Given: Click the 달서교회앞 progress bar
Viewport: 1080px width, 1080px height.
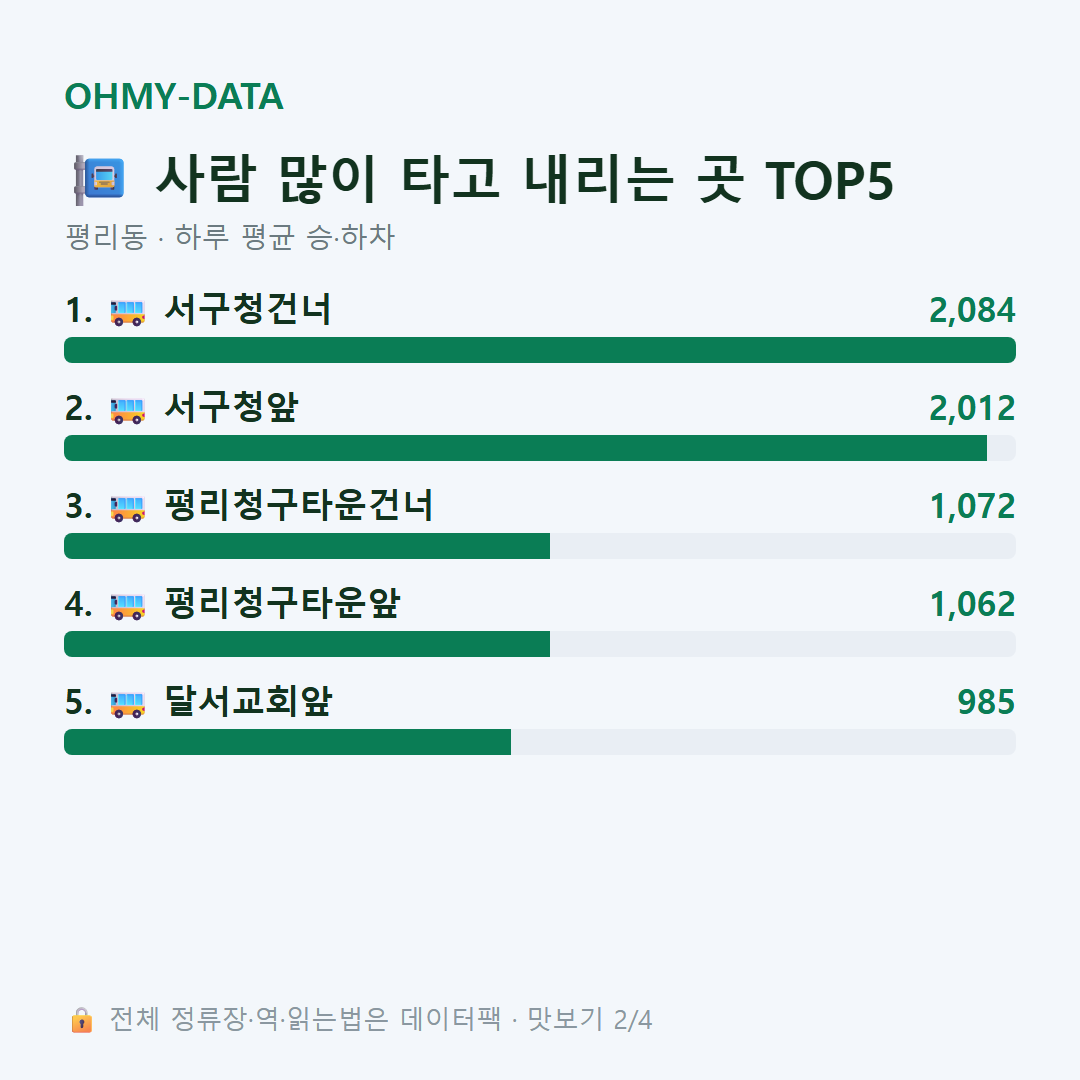Looking at the screenshot, I should (540, 742).
